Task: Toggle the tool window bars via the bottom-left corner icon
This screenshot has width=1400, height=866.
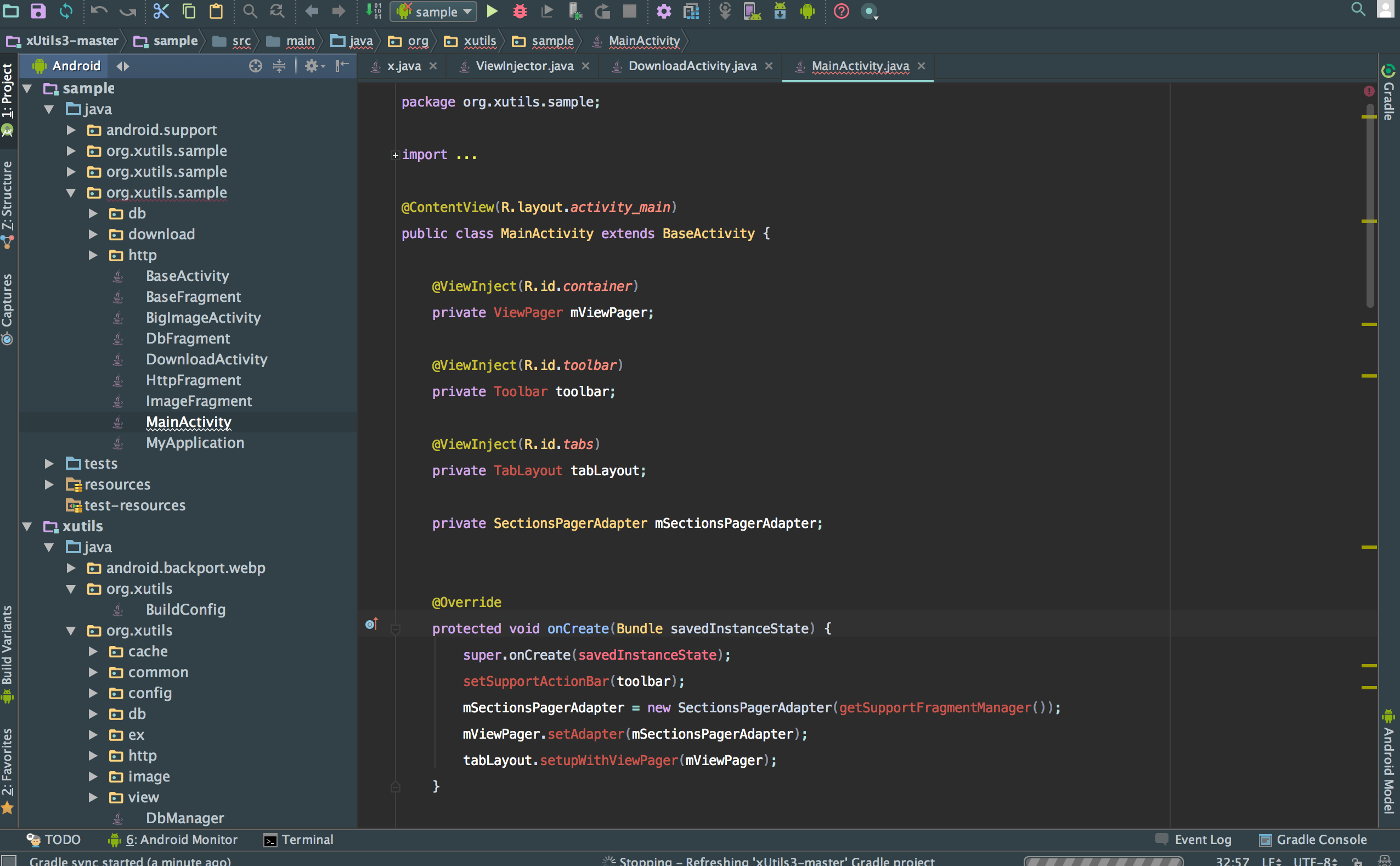Action: (x=9, y=861)
